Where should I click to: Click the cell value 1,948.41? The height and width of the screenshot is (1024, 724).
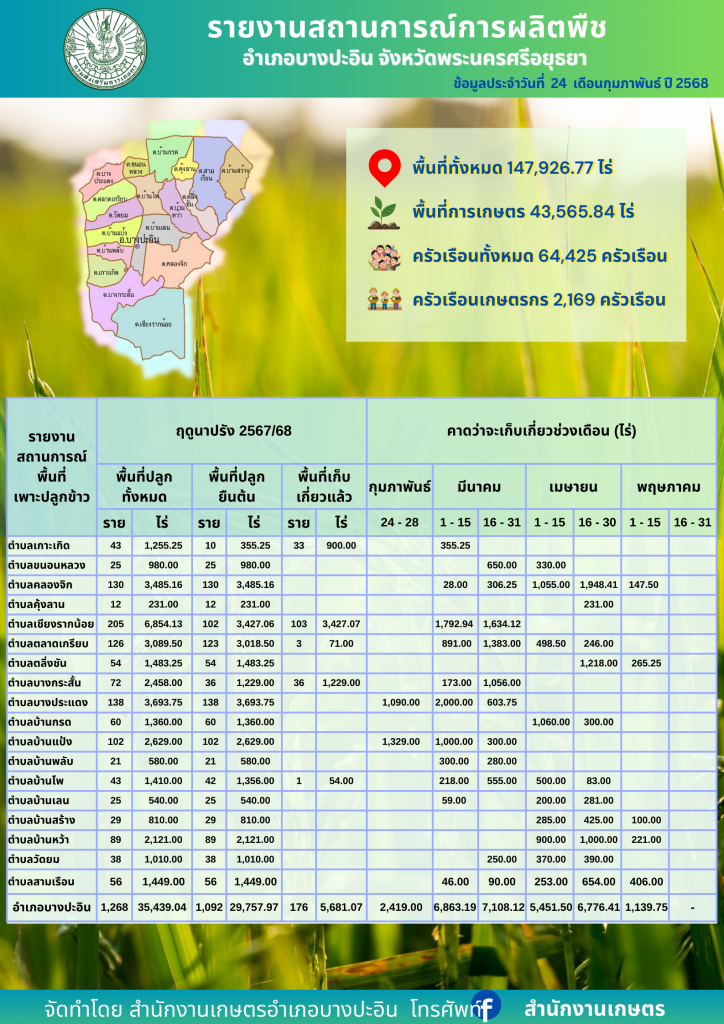[597, 584]
